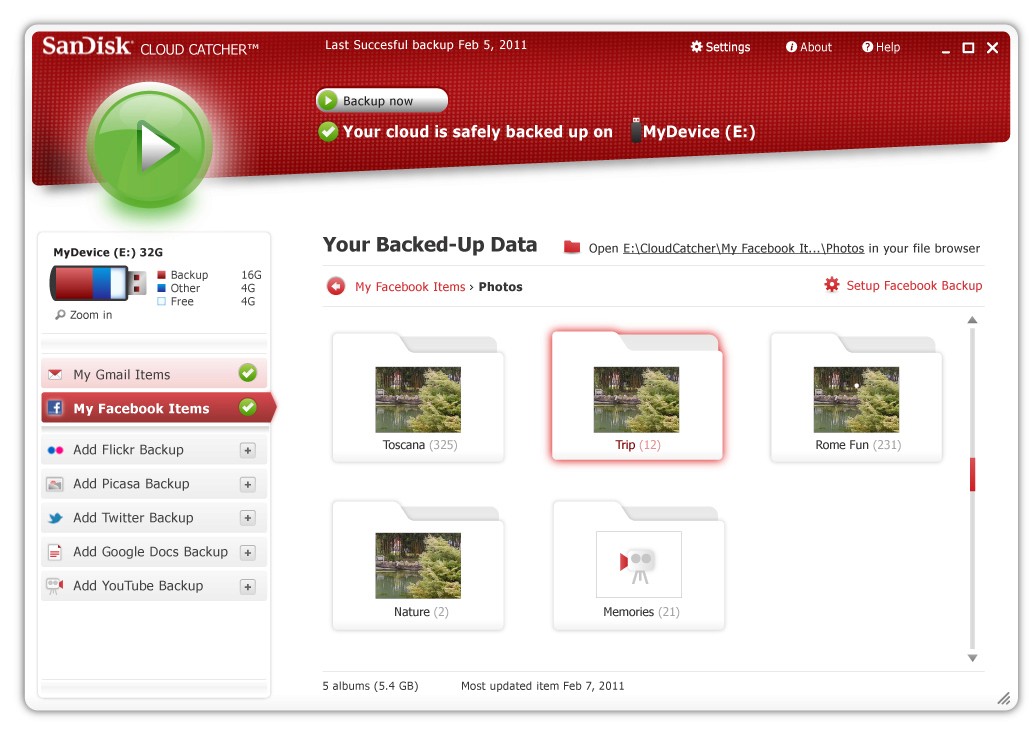1032x732 pixels.
Task: Click the green checkmark on My Facebook Items
Action: point(247,407)
